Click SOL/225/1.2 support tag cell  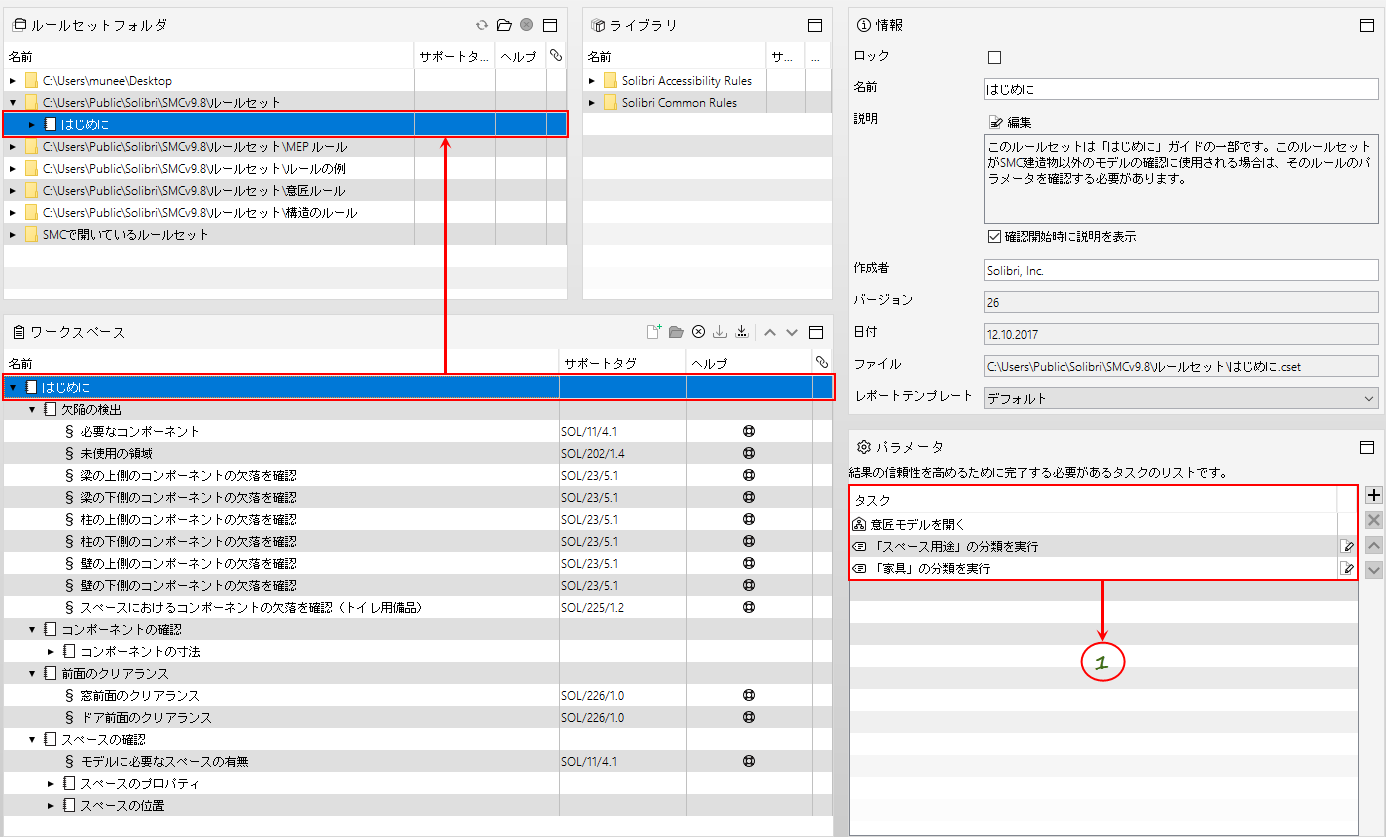pyautogui.click(x=622, y=607)
